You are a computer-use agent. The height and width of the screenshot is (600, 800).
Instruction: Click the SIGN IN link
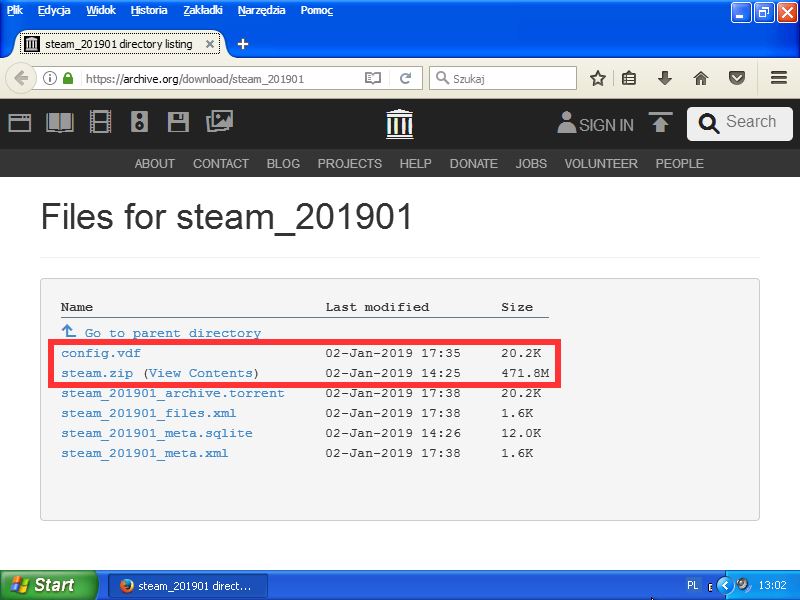tap(595, 124)
